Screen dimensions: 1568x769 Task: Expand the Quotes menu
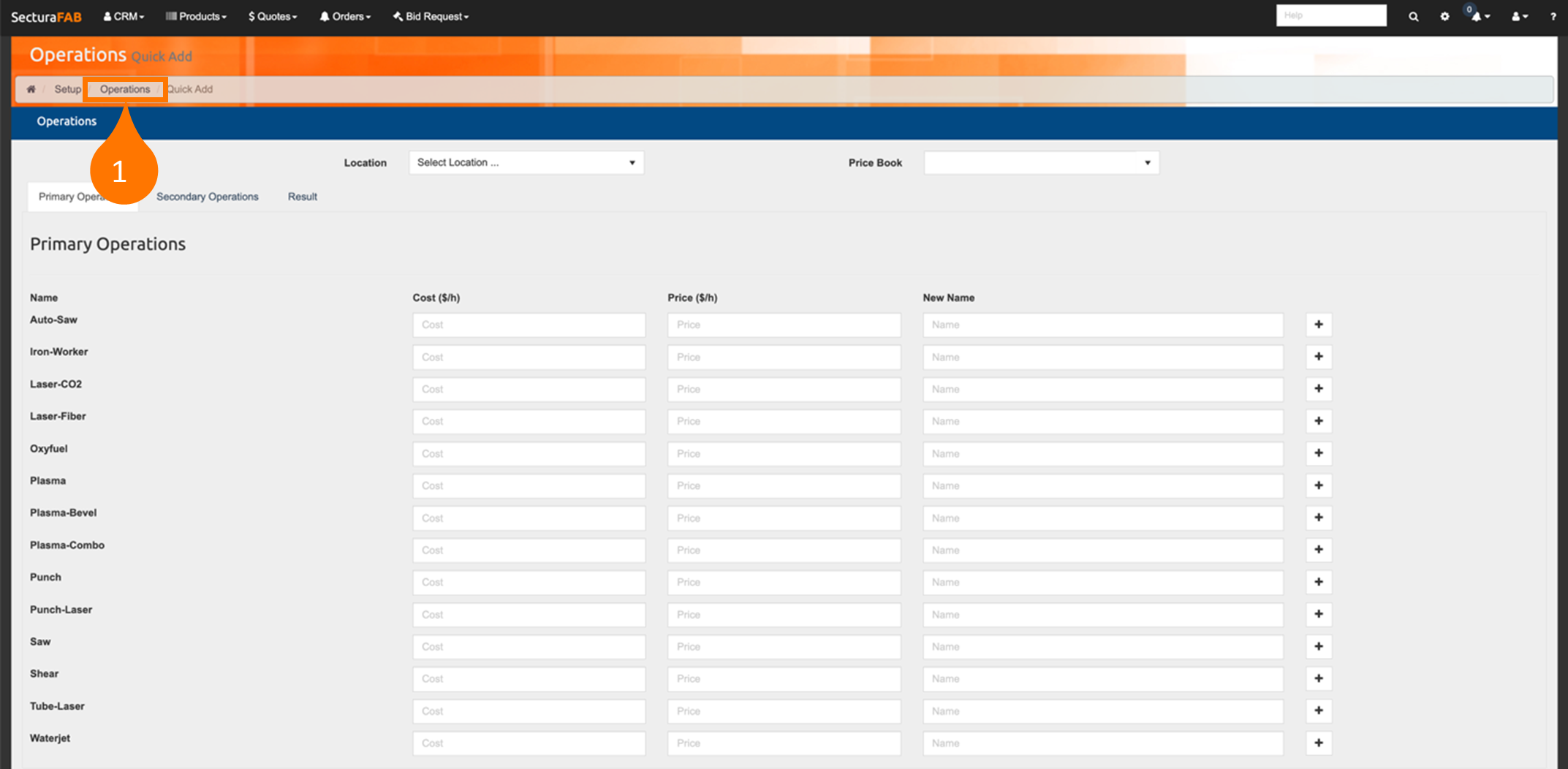click(273, 16)
